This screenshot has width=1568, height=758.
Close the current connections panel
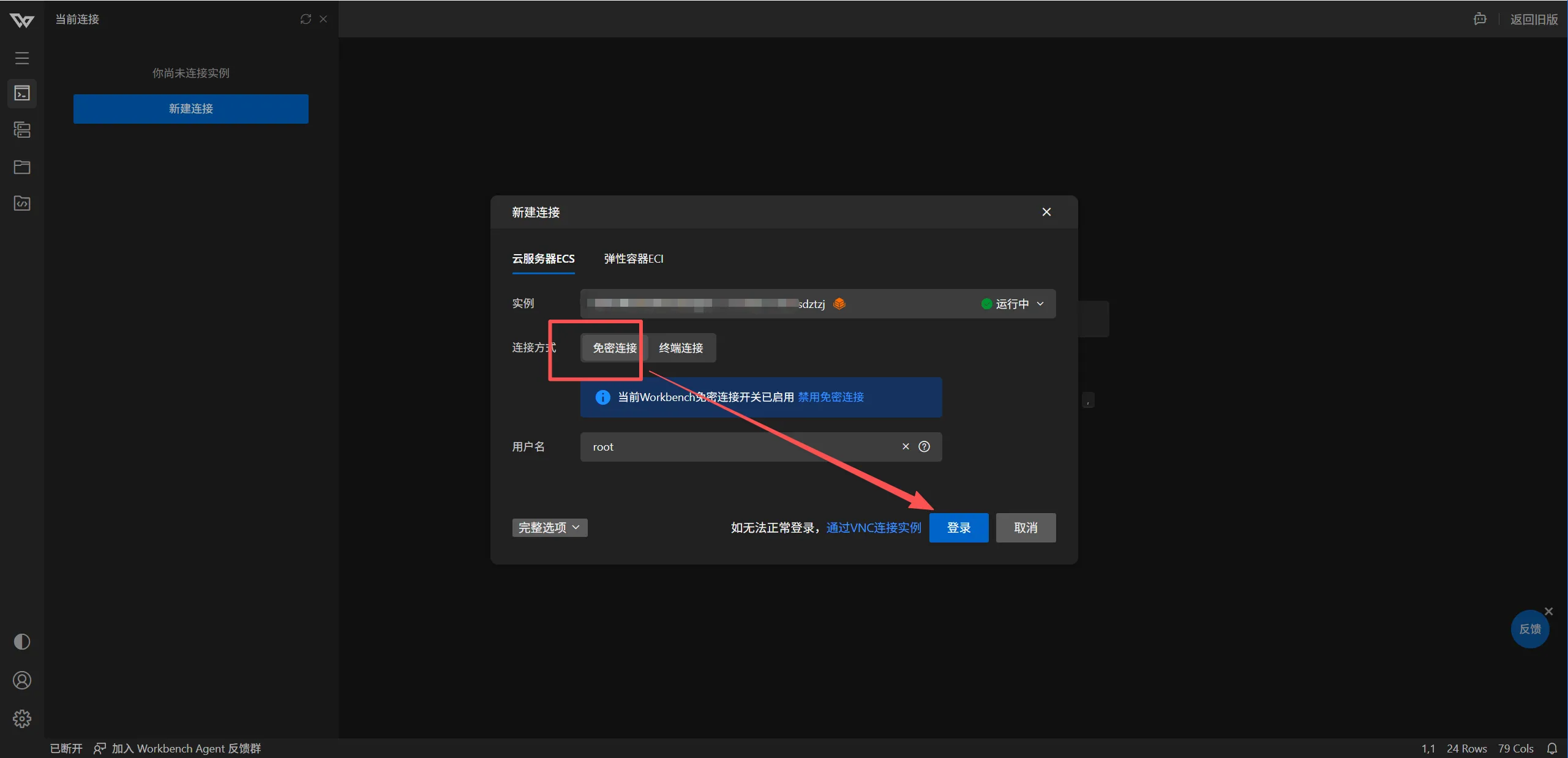tap(323, 19)
